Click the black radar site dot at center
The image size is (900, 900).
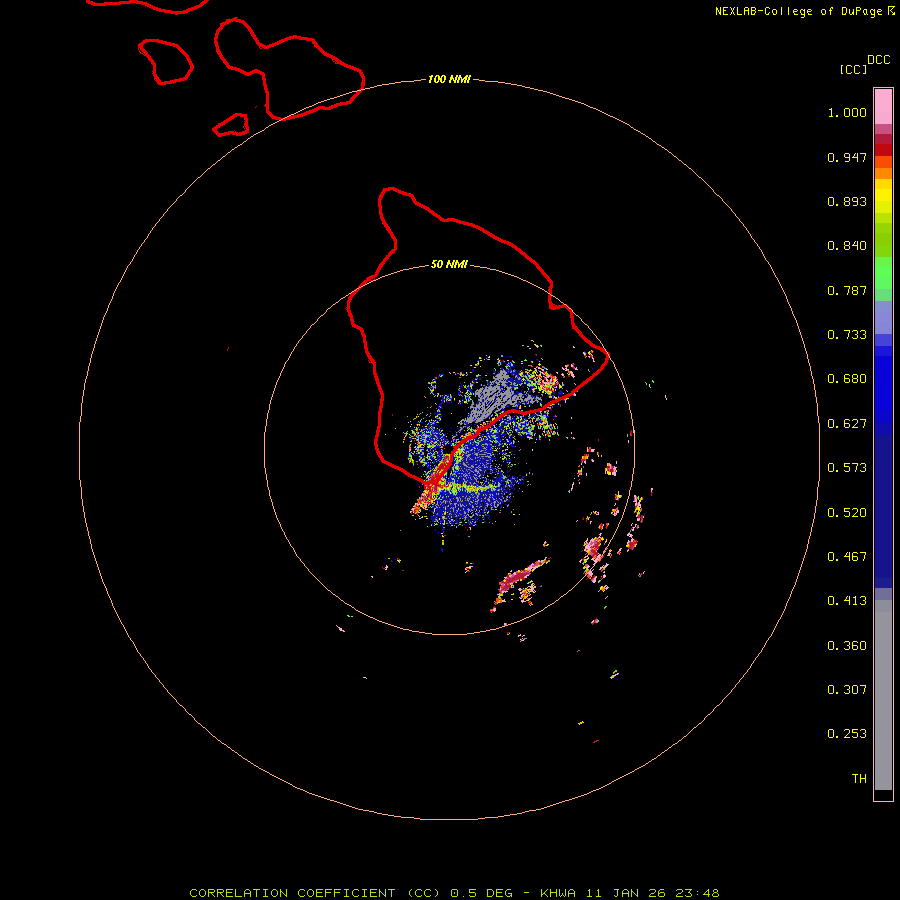tap(447, 448)
